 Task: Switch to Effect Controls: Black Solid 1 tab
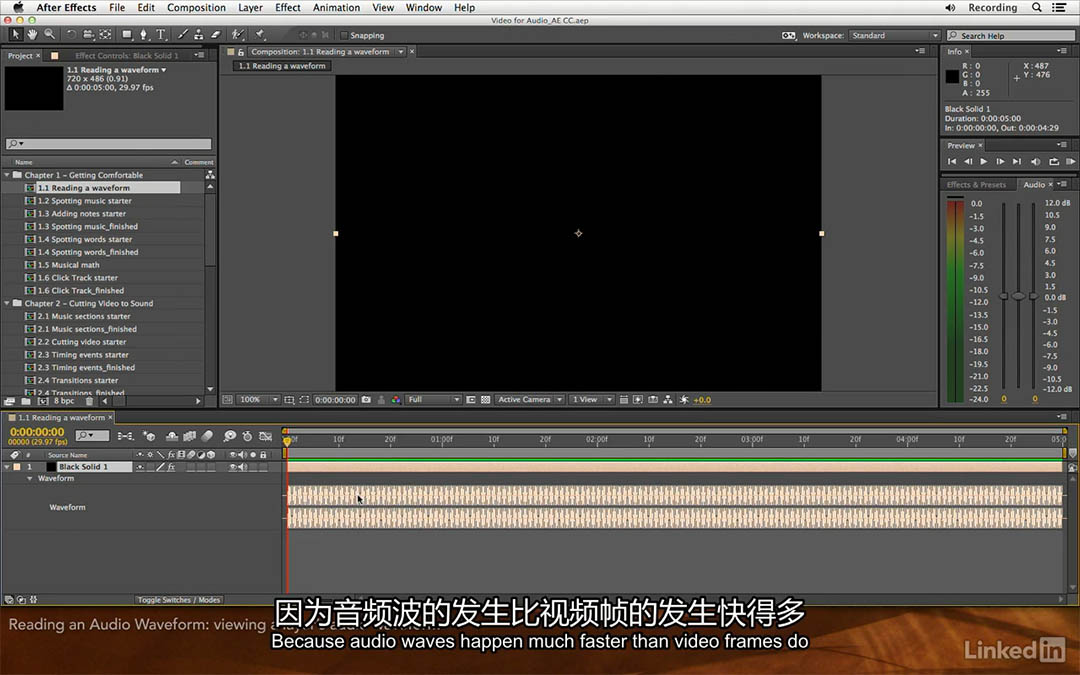click(x=126, y=56)
